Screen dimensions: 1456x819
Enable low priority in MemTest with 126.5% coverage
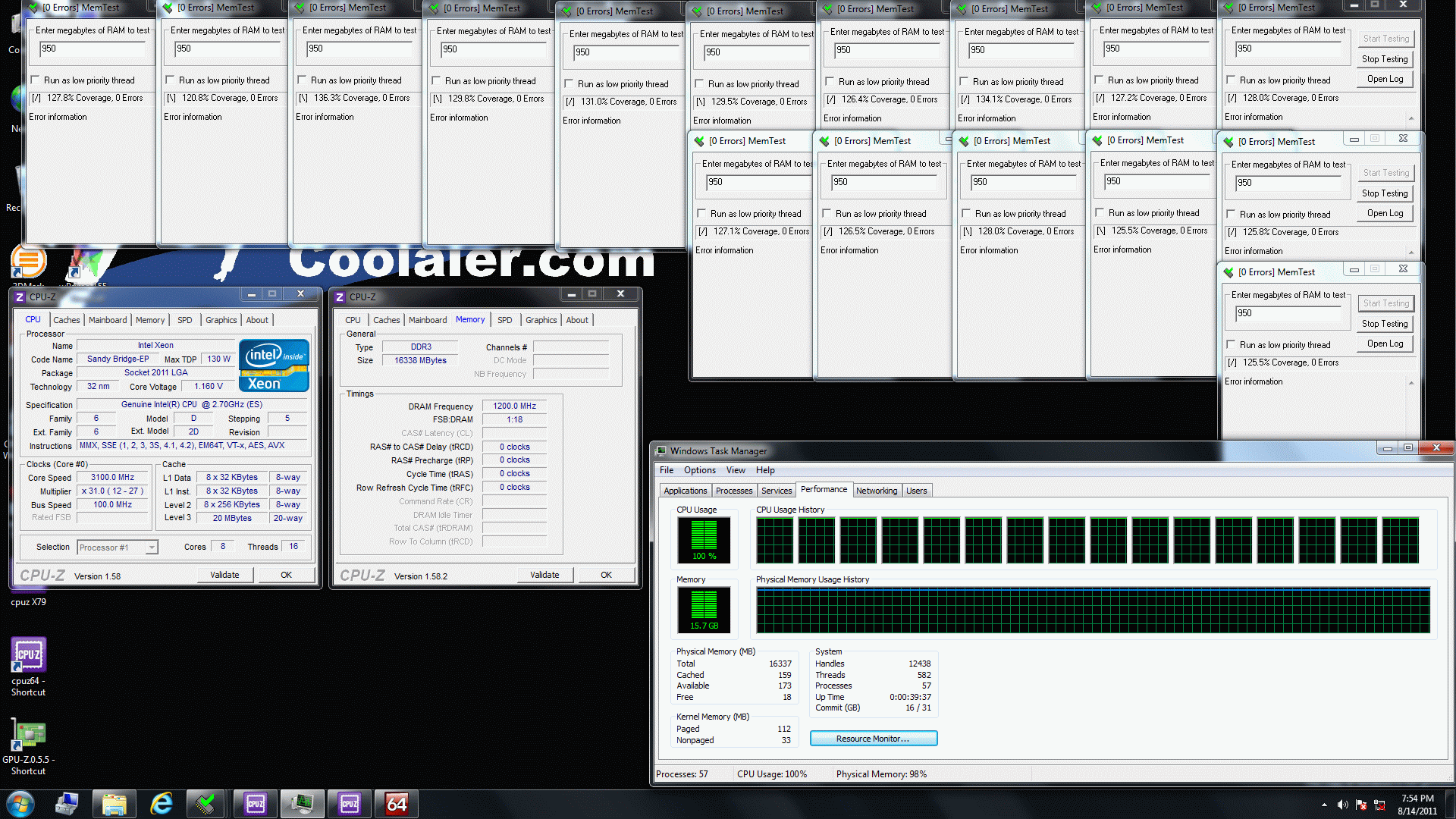pos(827,213)
